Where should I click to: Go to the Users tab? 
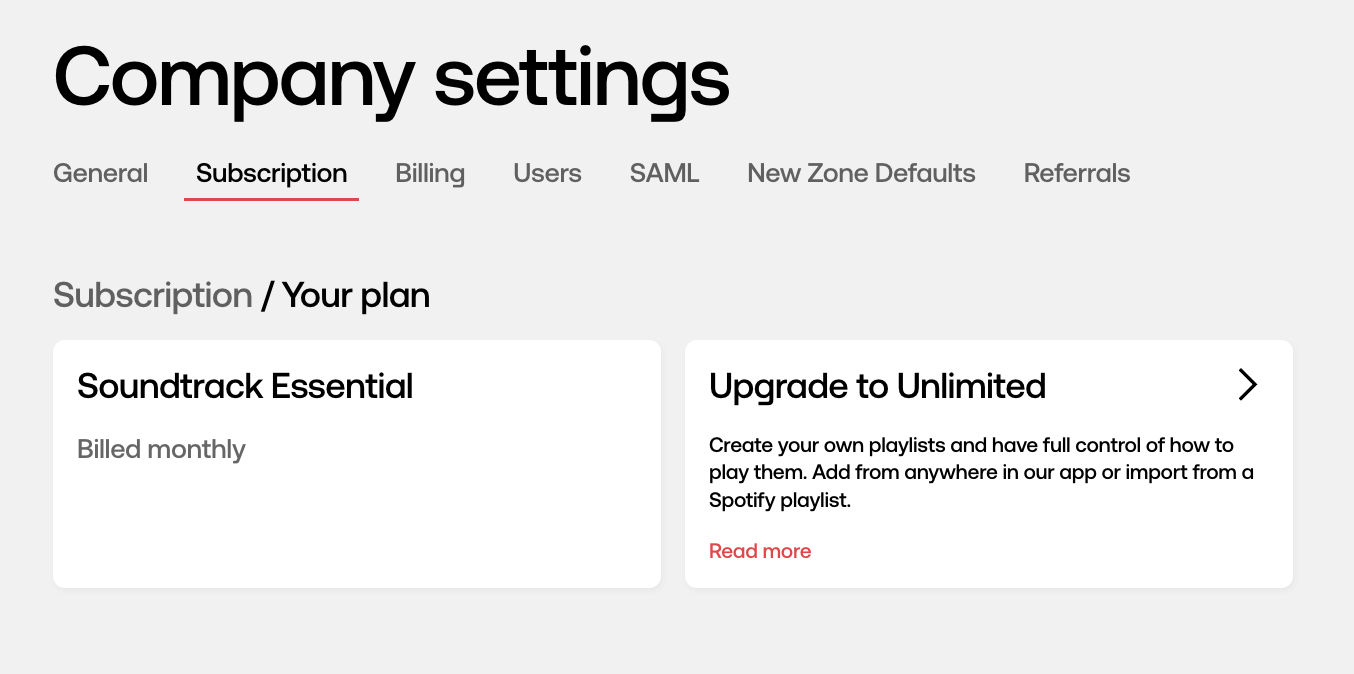547,173
